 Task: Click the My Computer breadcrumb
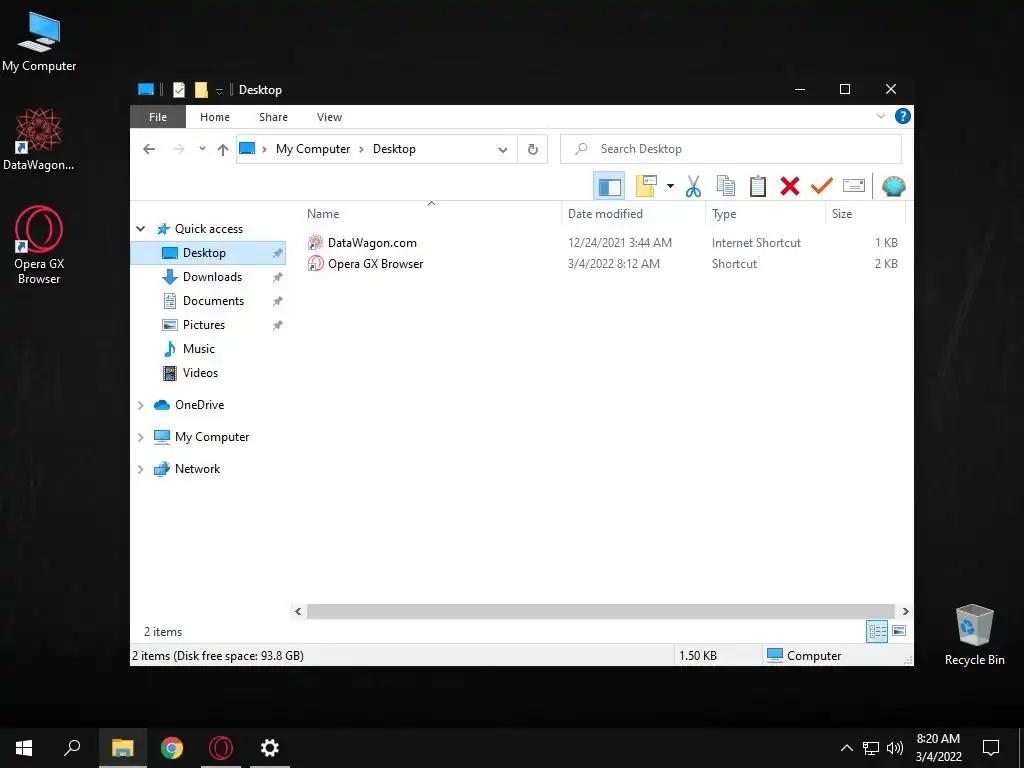(x=313, y=149)
